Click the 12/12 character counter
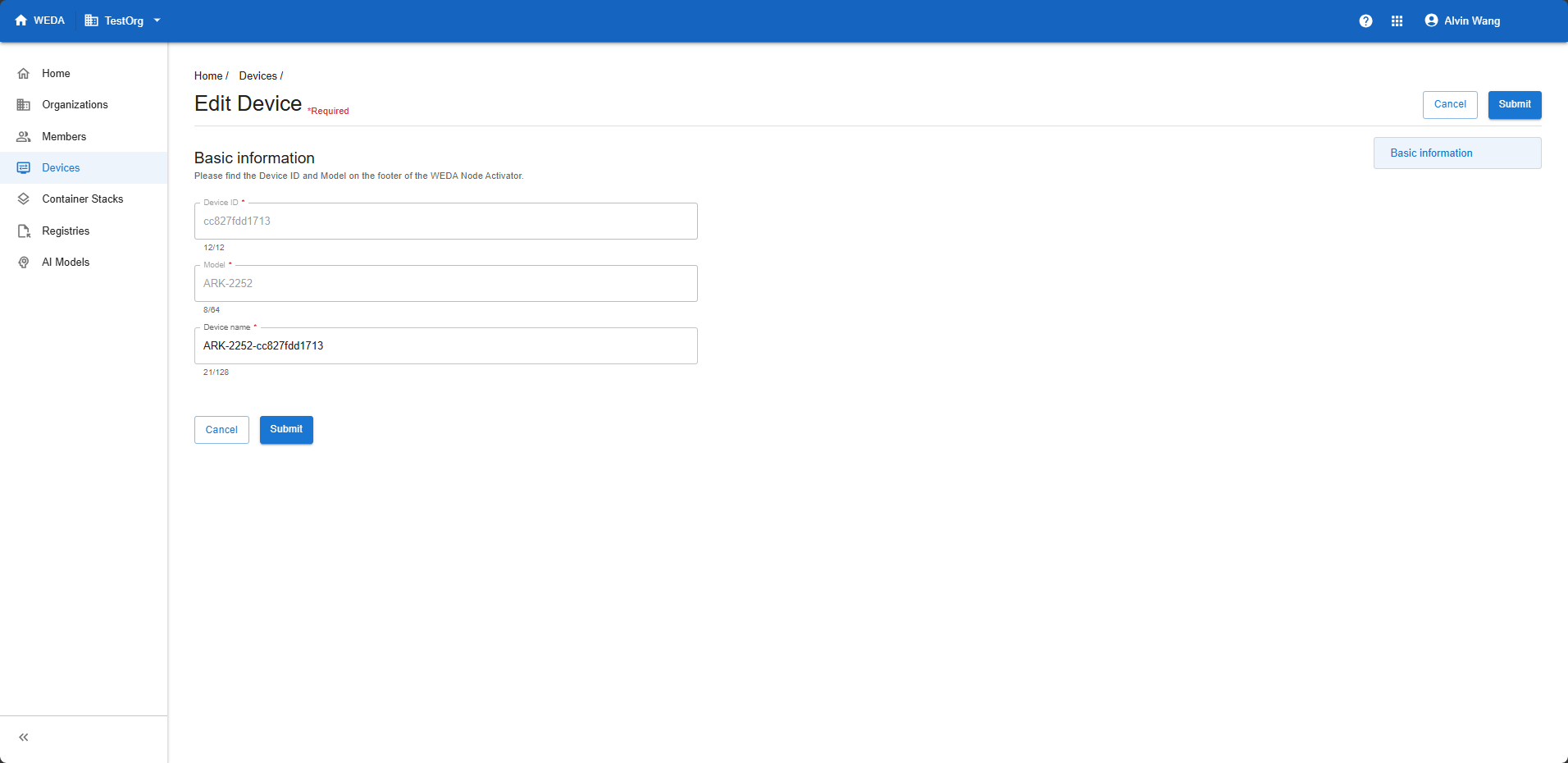 point(214,248)
